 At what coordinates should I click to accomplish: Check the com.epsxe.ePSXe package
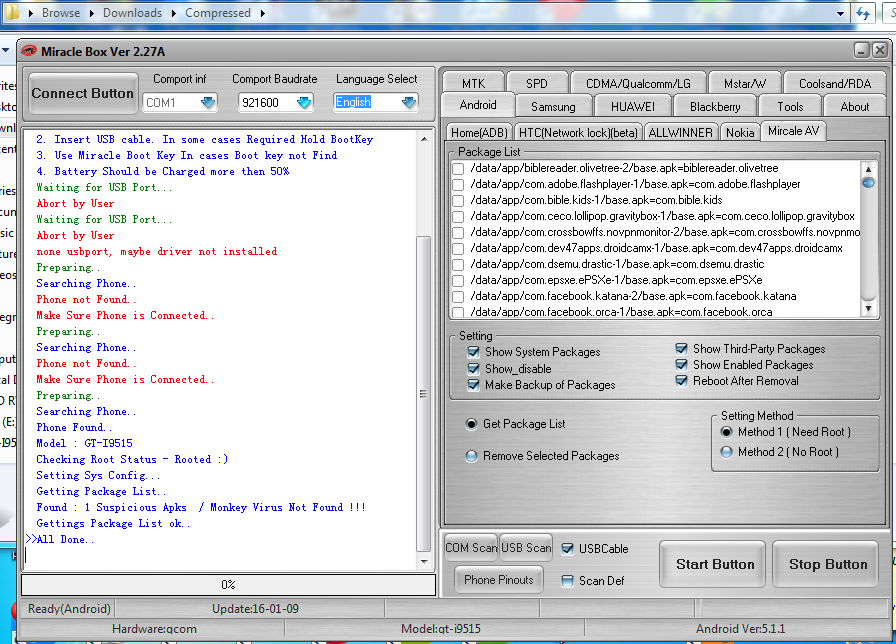click(458, 281)
